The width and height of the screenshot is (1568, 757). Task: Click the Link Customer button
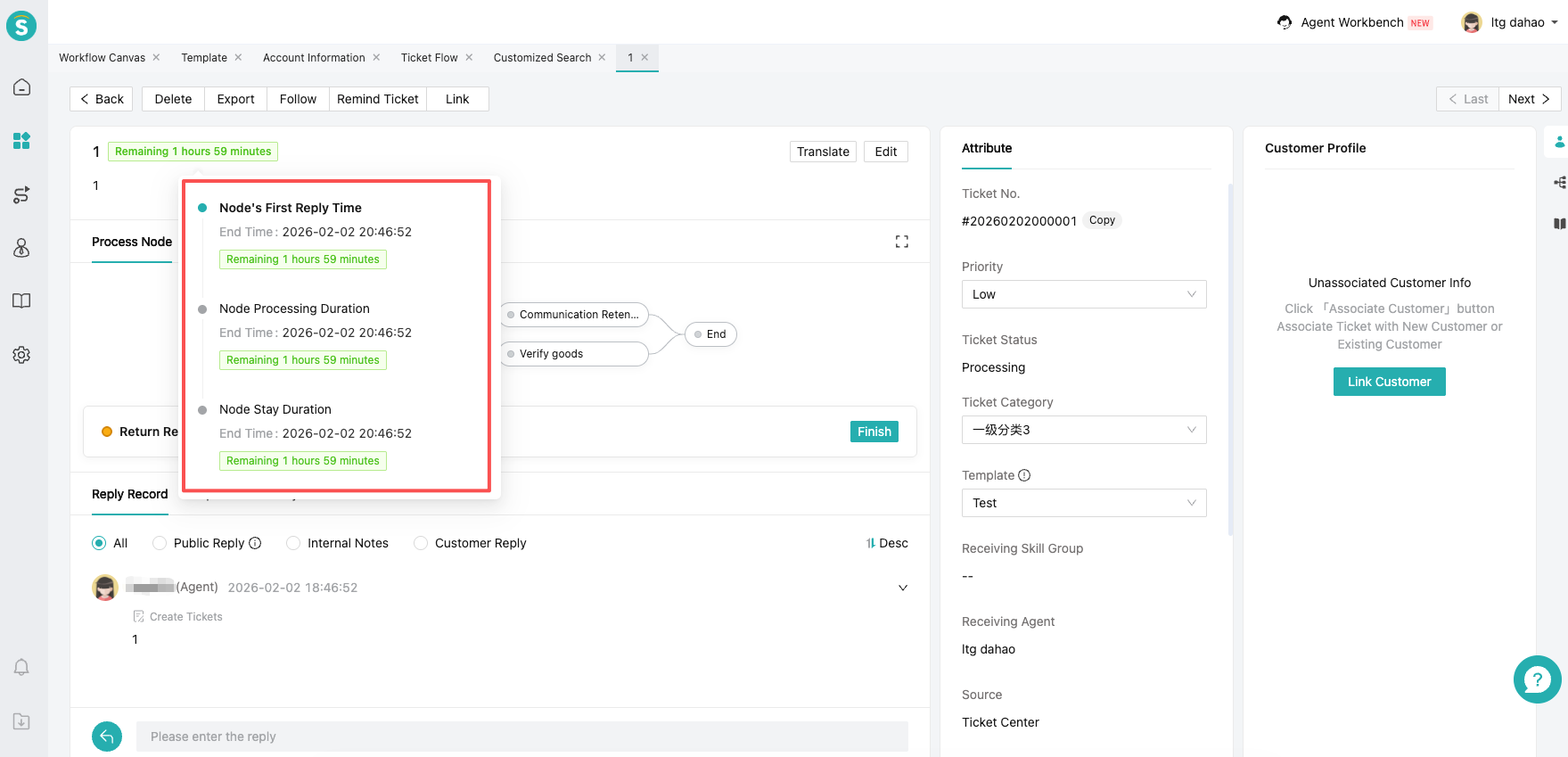(x=1389, y=382)
